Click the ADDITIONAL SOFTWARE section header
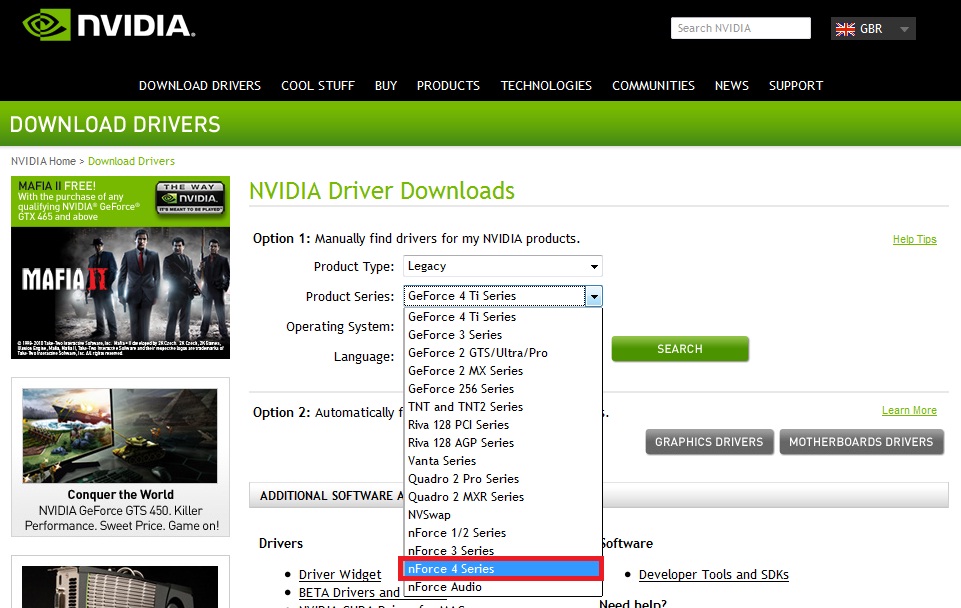Image resolution: width=961 pixels, height=608 pixels. click(x=598, y=495)
